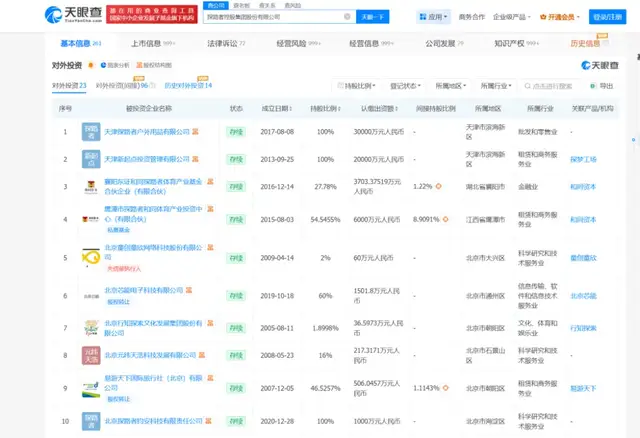Click the equity icon after 北京芯能电子科技有限公司

click(x=189, y=290)
